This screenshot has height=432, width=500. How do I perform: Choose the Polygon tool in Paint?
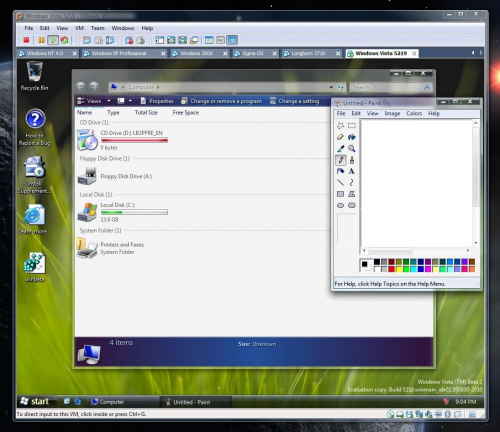pyautogui.click(x=352, y=194)
